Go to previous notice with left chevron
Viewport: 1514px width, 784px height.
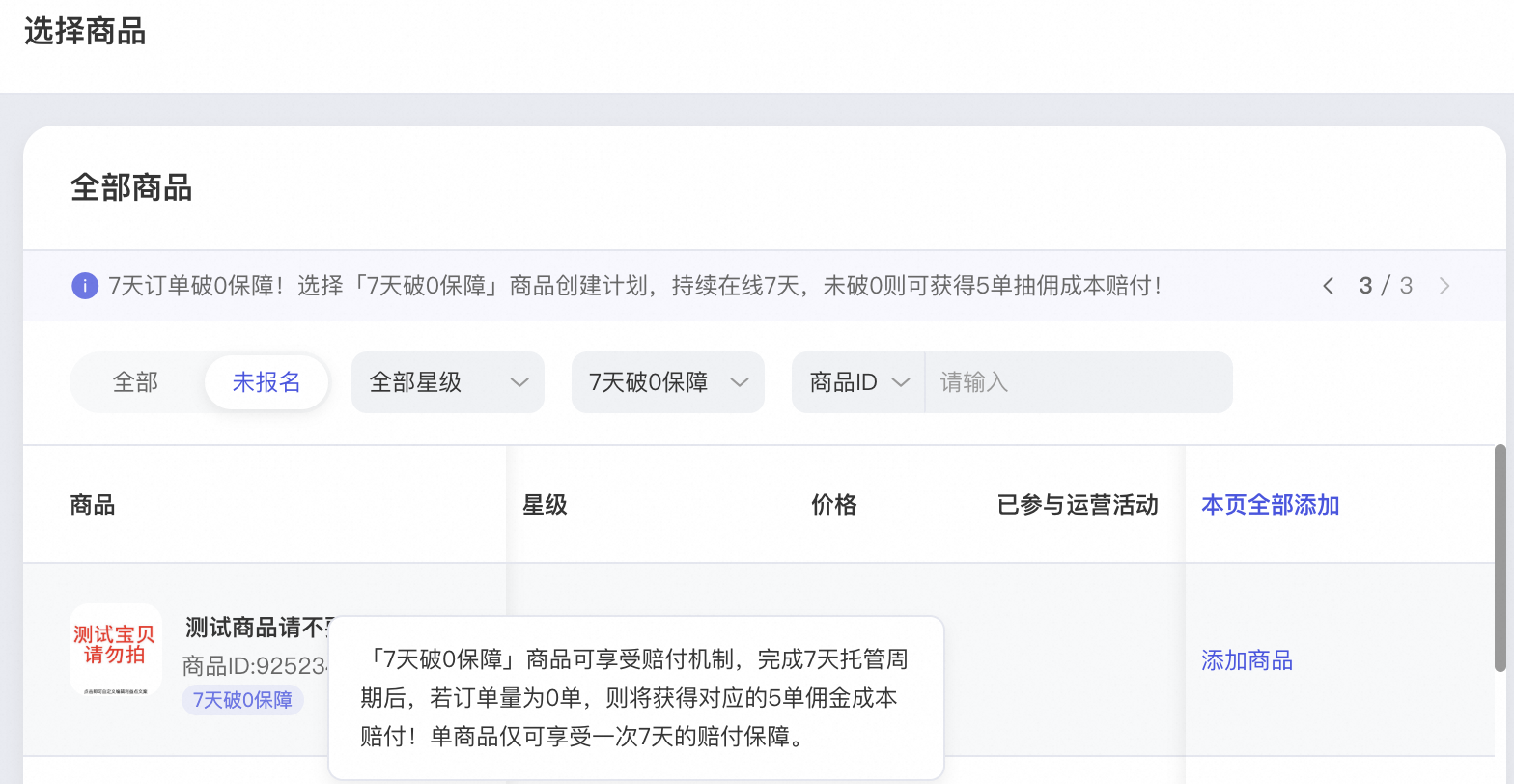tap(1329, 286)
